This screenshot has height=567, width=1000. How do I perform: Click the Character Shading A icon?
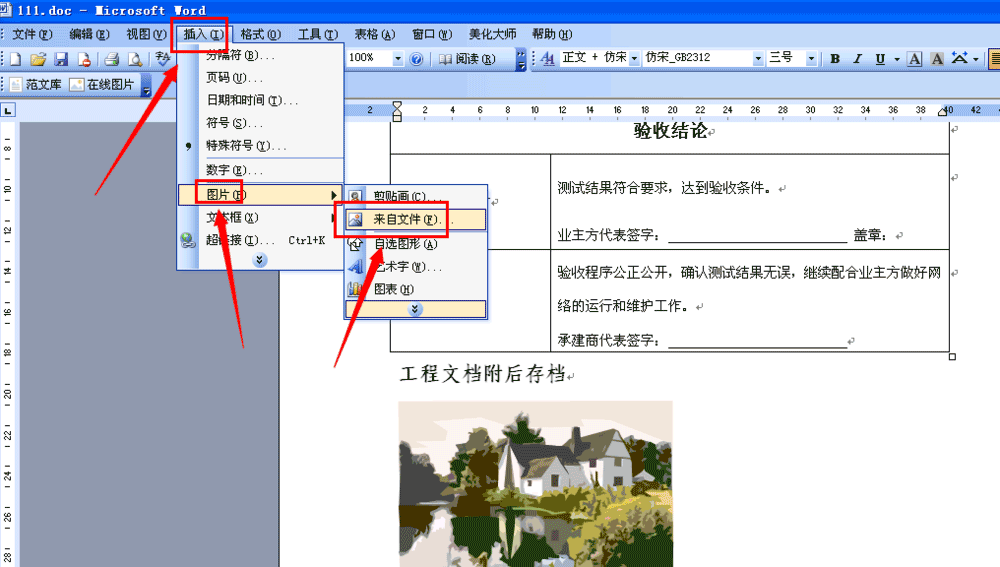pyautogui.click(x=937, y=59)
